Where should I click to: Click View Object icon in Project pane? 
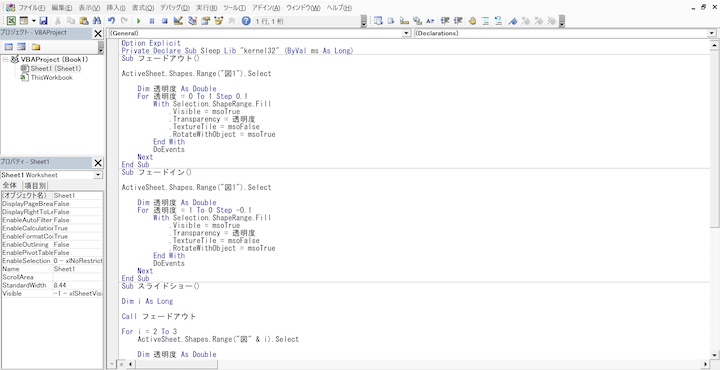click(x=21, y=47)
